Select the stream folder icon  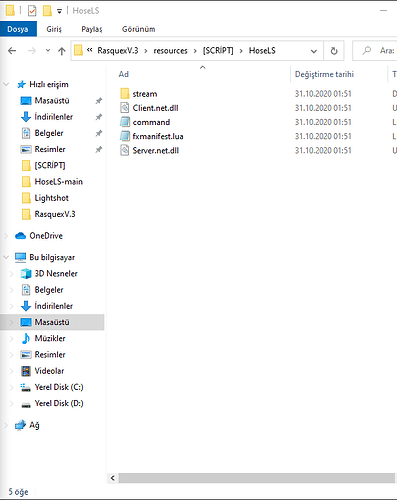point(125,93)
